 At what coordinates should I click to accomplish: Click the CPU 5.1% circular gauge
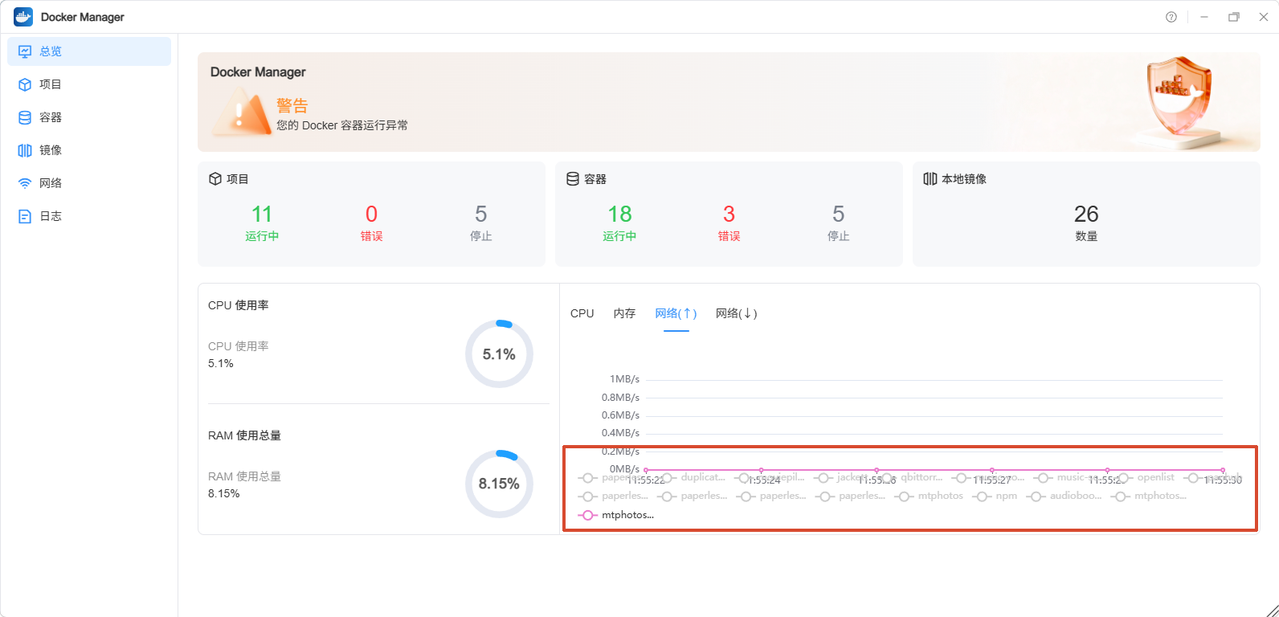[499, 354]
